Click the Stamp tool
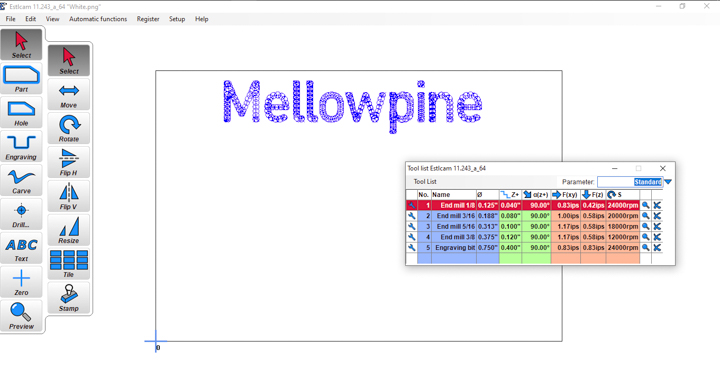This screenshot has width=720, height=386. [x=69, y=298]
